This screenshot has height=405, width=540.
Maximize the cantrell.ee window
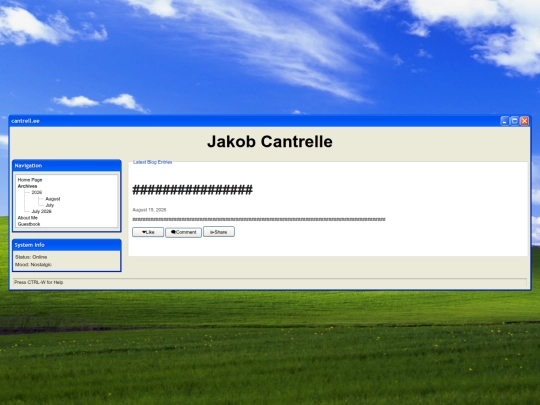click(x=515, y=121)
